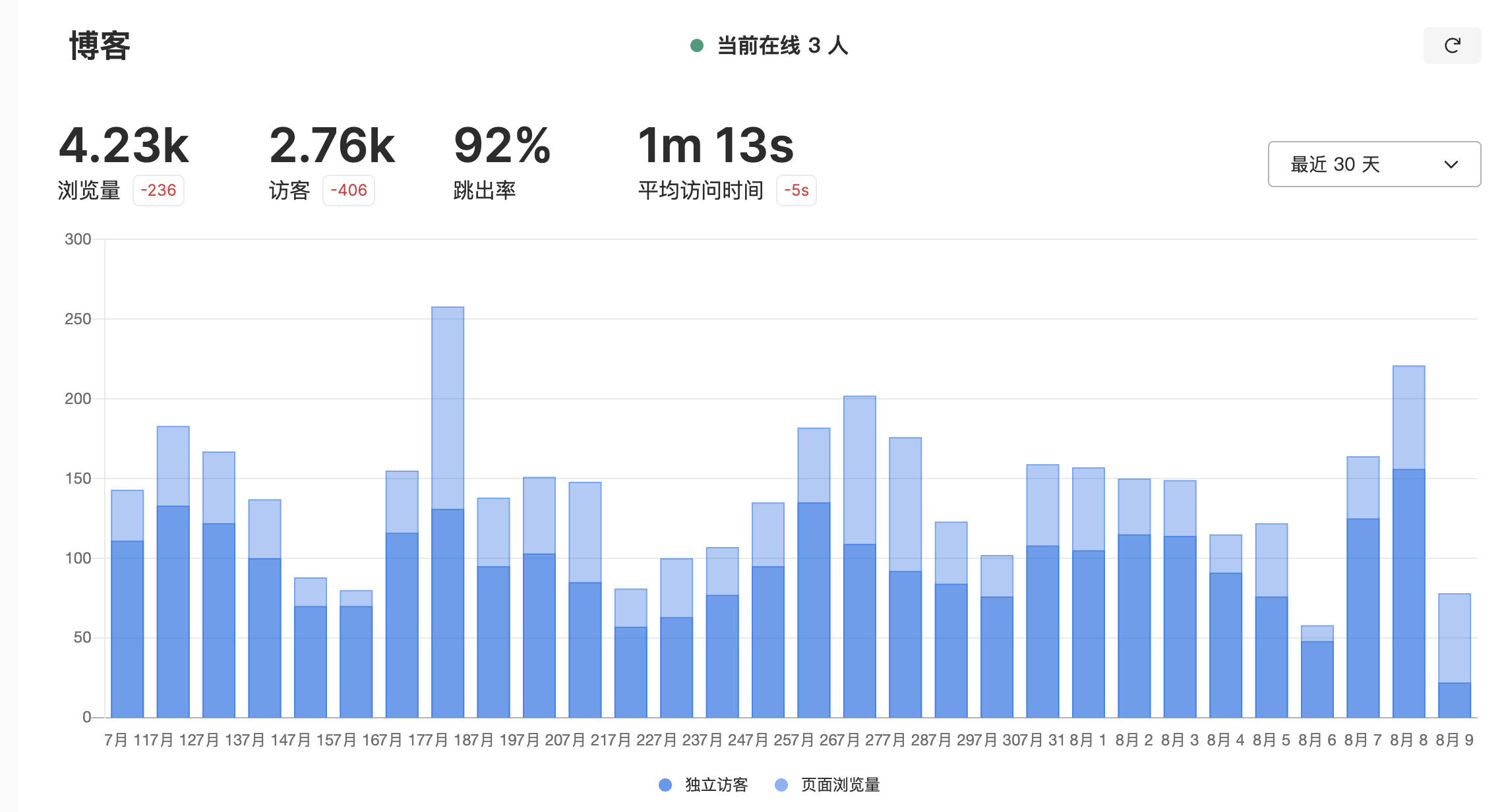1502x812 pixels.
Task: Click the dropdown chevron arrow icon
Action: pyautogui.click(x=1451, y=164)
